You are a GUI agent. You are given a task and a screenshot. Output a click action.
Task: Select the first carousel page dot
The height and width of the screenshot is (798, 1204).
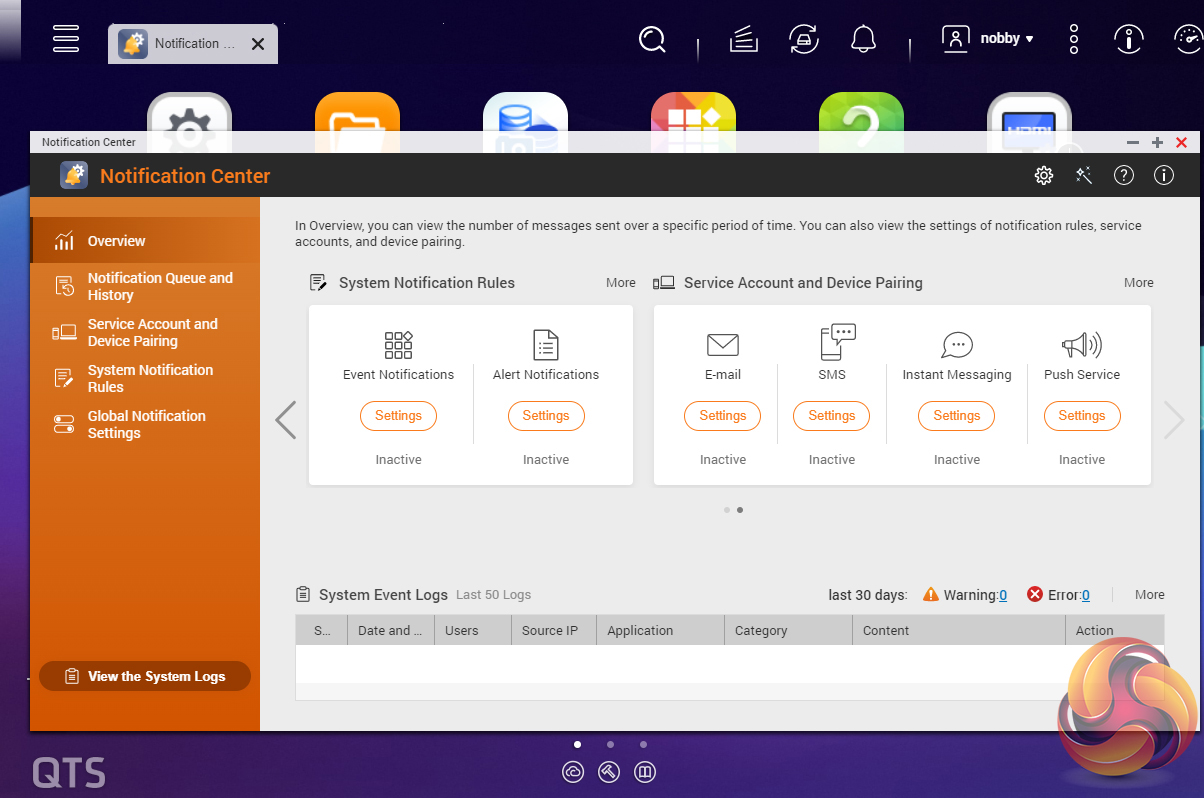click(727, 510)
